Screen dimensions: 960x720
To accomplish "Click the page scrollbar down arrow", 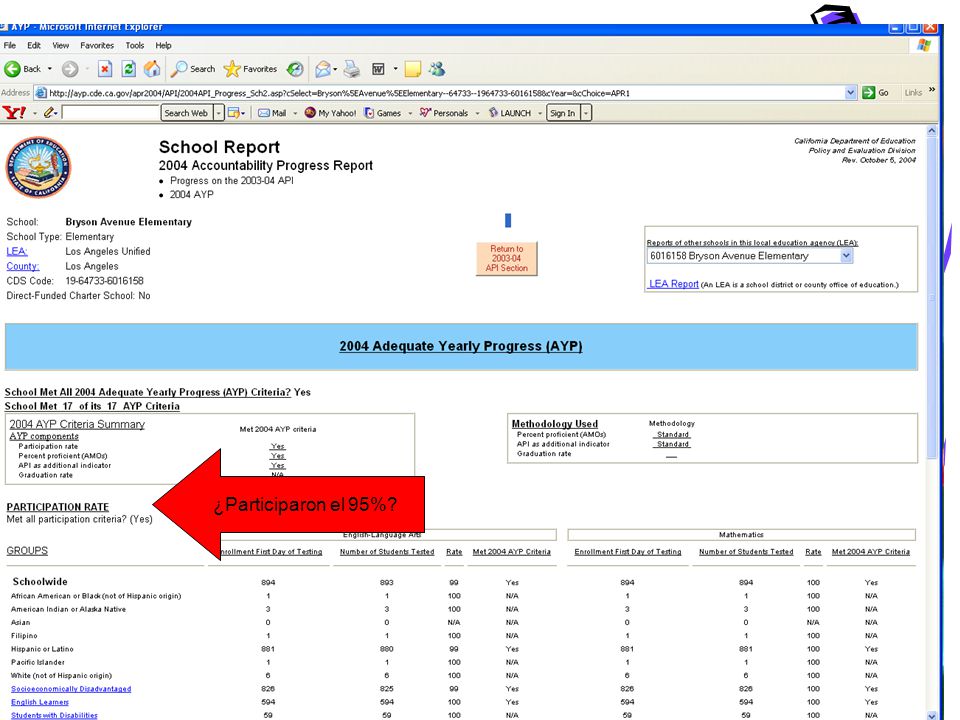I will point(932,715).
